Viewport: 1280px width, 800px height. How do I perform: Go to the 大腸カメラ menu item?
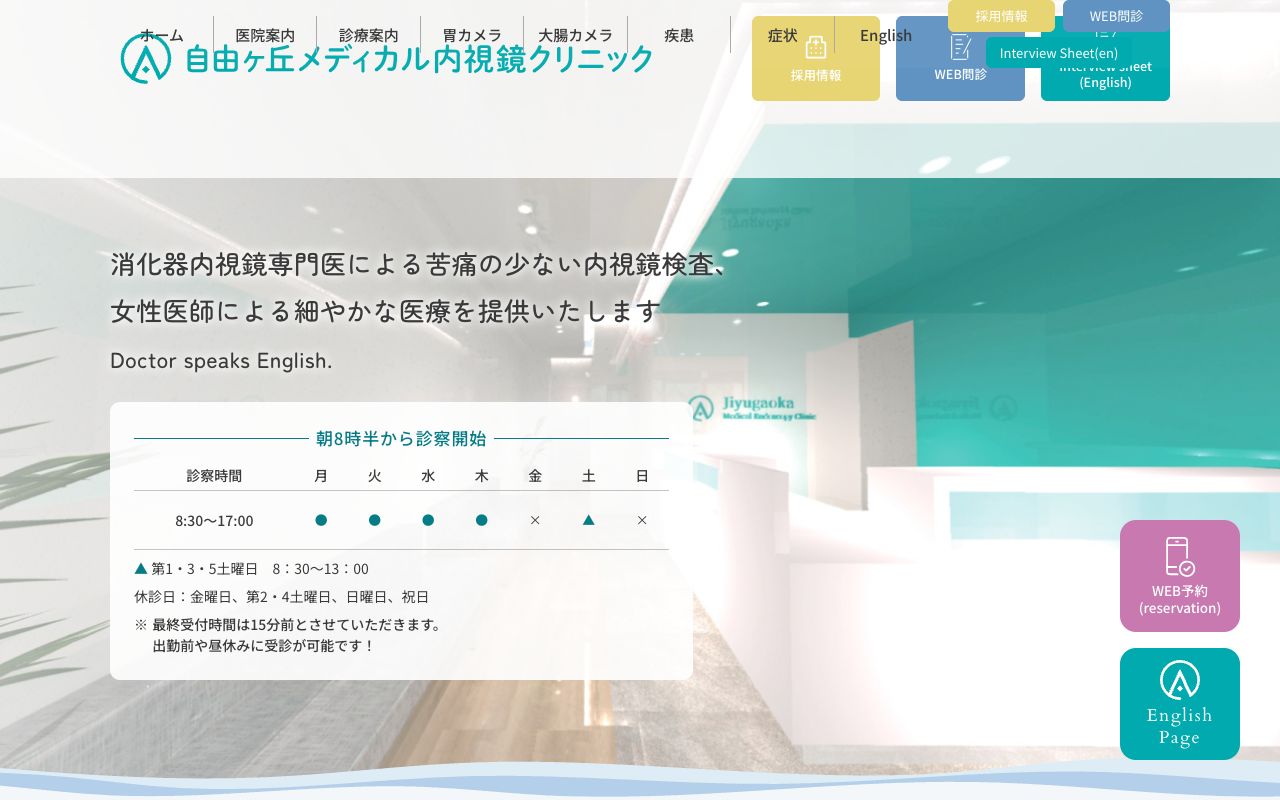(575, 35)
